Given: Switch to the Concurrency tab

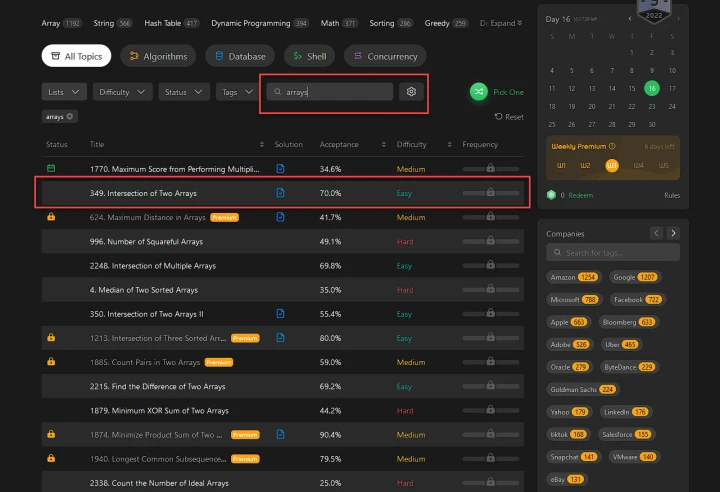Looking at the screenshot, I should [385, 56].
